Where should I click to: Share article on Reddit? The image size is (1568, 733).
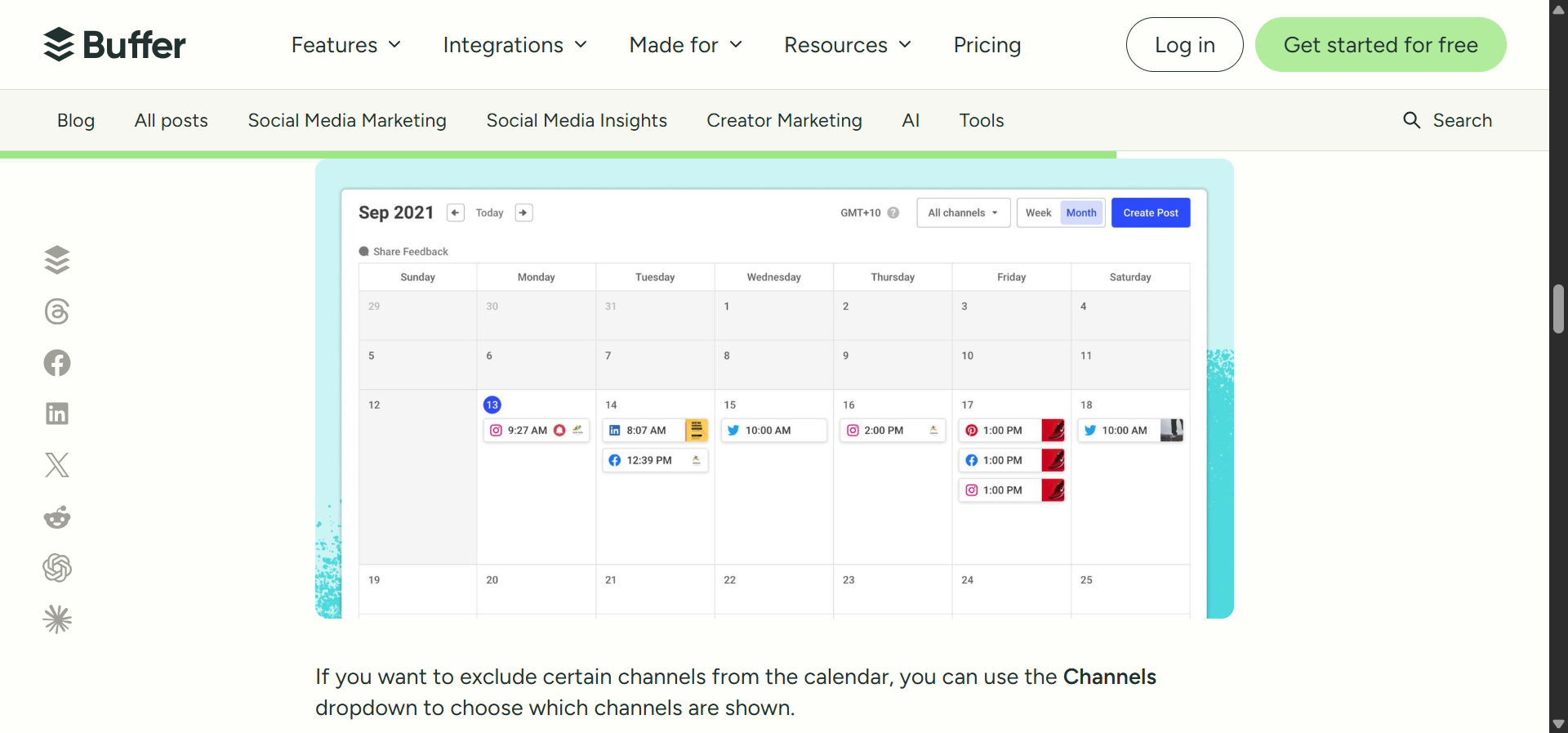click(x=57, y=516)
